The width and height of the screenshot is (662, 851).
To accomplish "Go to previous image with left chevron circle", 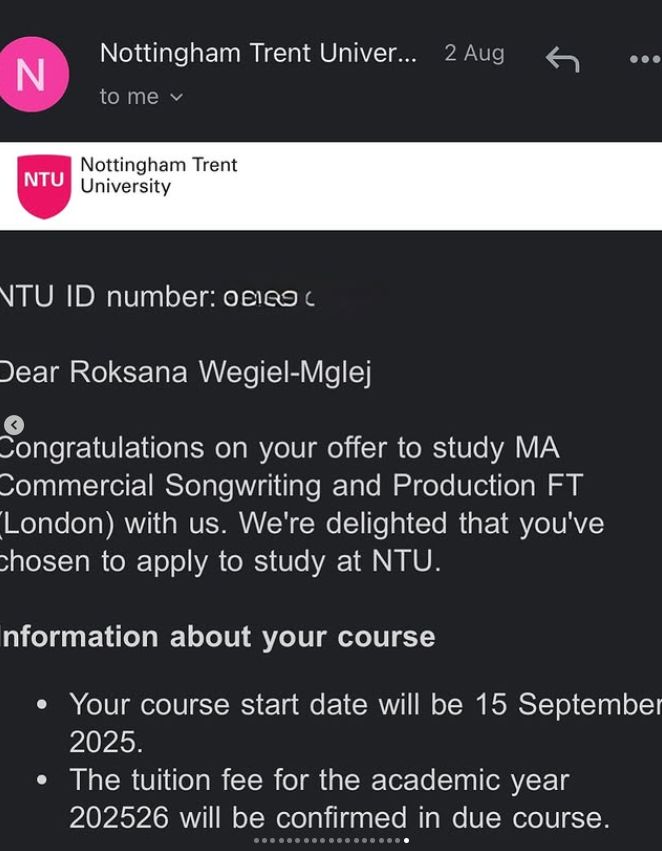I will 15,425.
